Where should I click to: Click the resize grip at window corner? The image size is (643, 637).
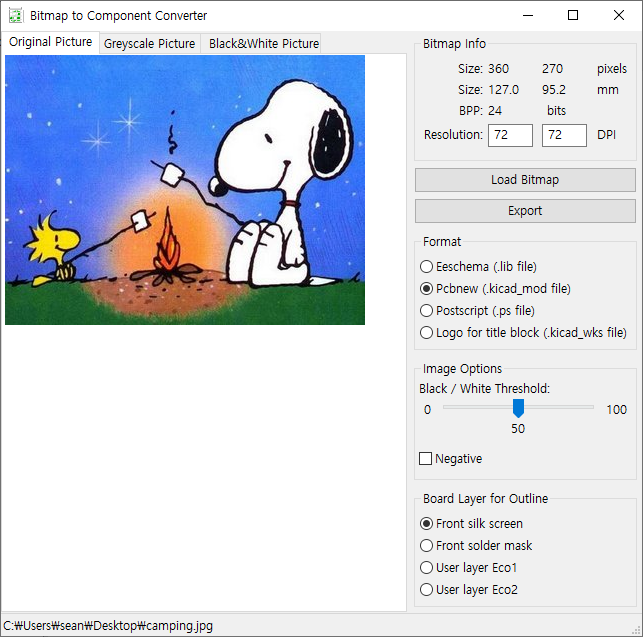point(637,631)
